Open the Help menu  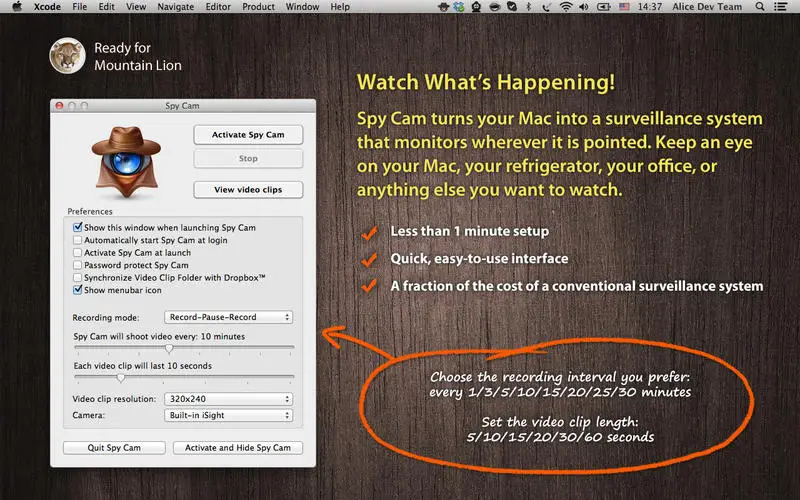[340, 7]
